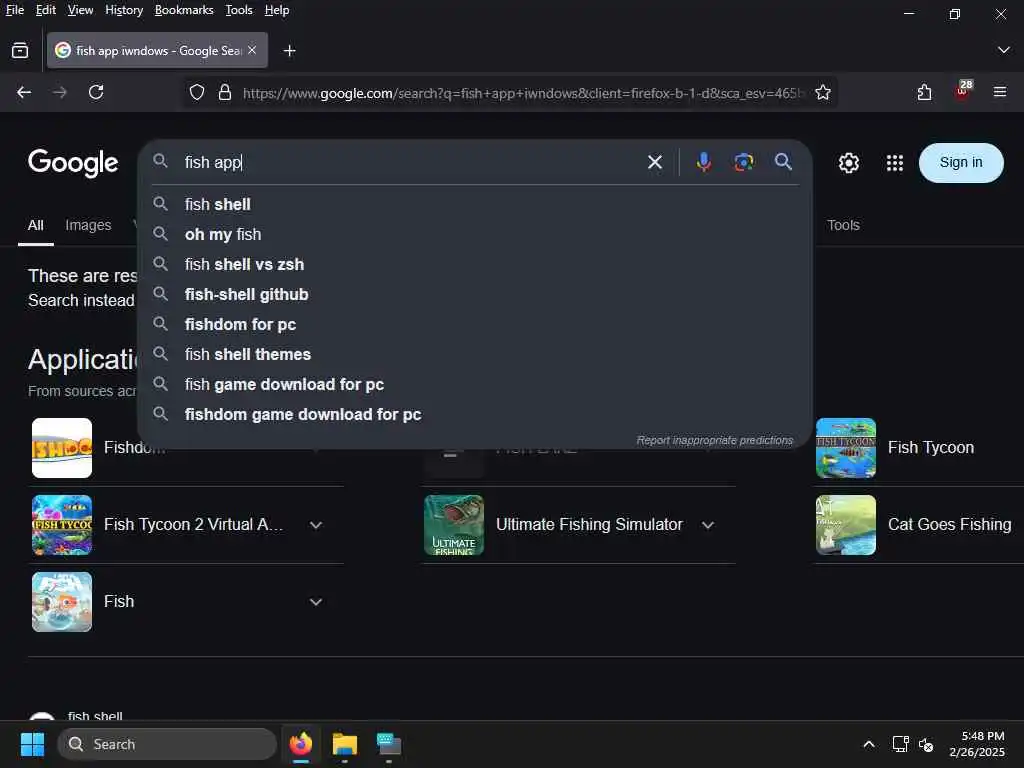
Task: Click the Google logo
Action: pyautogui.click(x=73, y=163)
